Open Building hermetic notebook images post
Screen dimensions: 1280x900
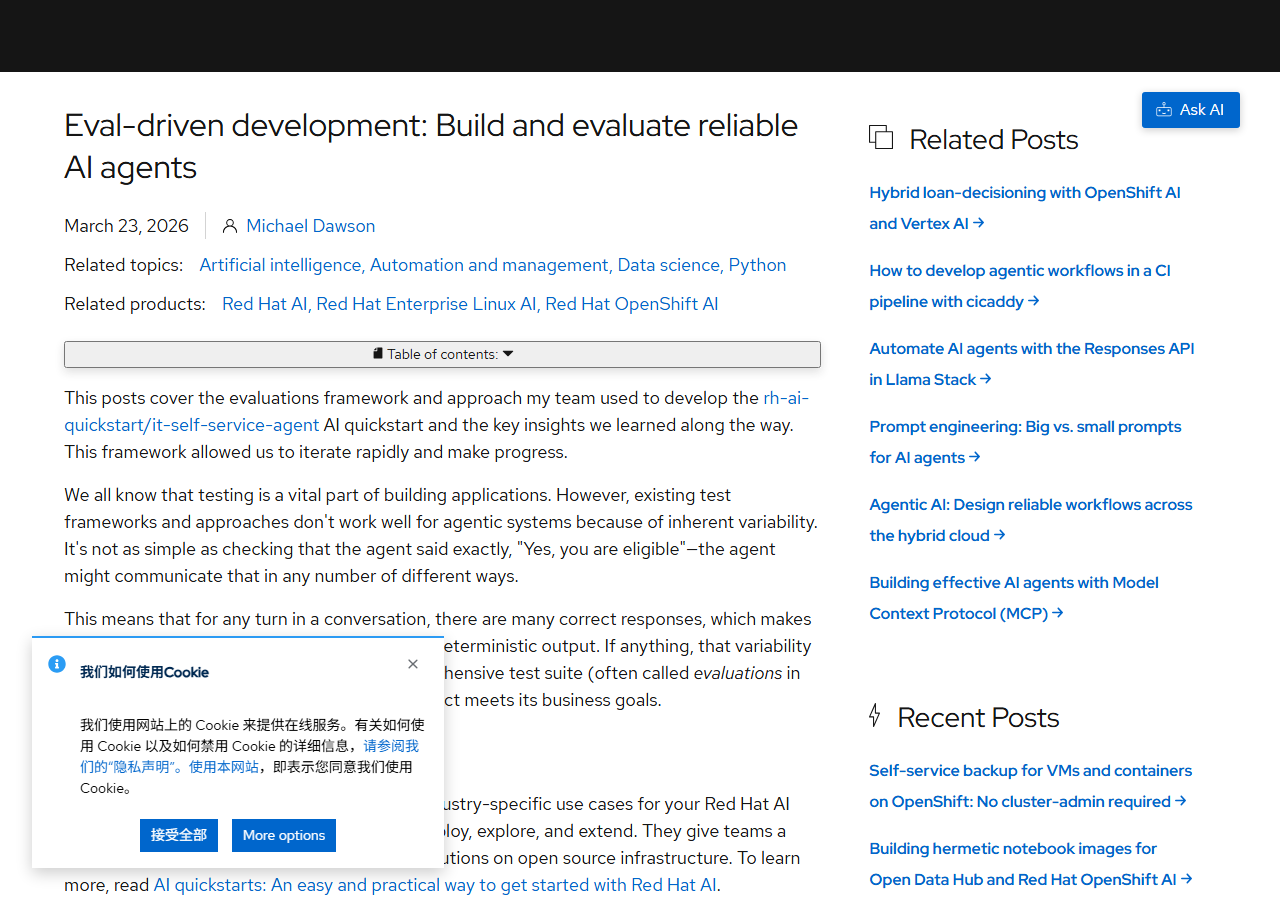(1031, 864)
